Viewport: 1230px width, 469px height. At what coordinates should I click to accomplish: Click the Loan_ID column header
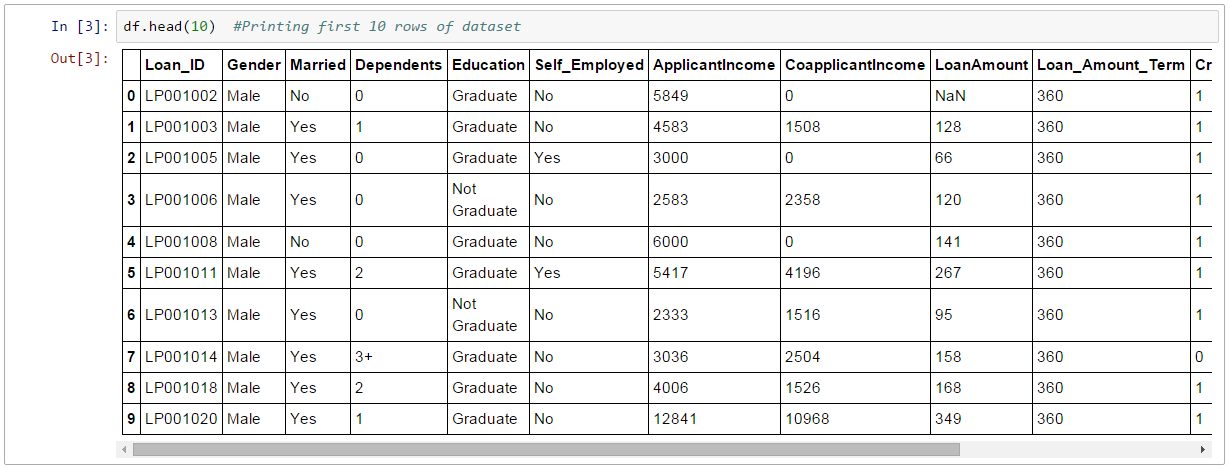(x=175, y=65)
